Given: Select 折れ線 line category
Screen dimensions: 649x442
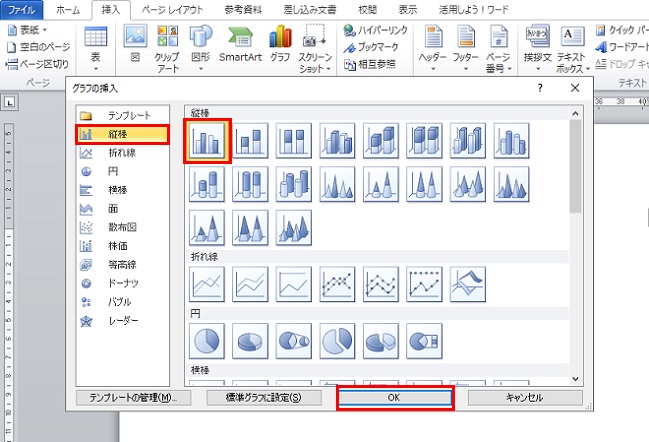Looking at the screenshot, I should (x=123, y=153).
